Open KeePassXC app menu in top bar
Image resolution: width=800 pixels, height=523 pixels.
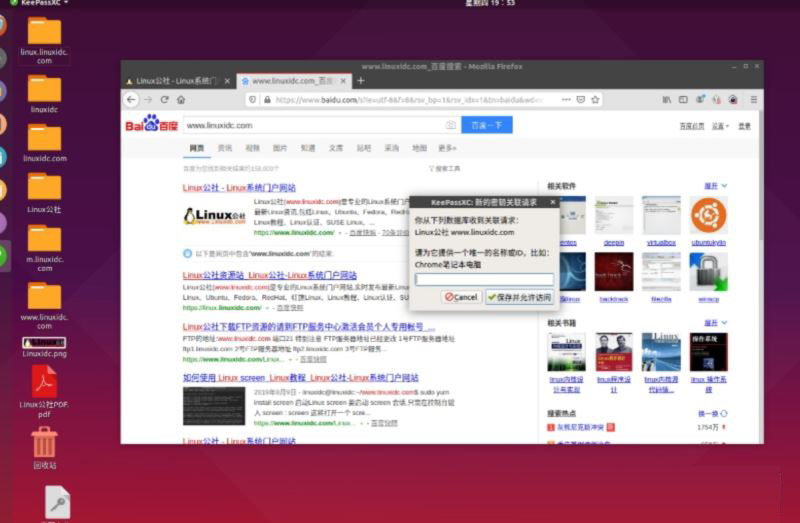coord(40,3)
